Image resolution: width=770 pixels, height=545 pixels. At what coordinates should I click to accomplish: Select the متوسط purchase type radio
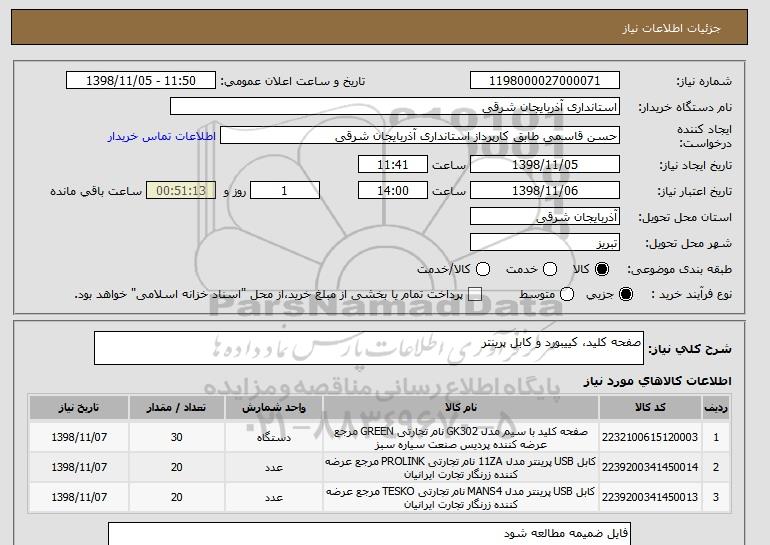click(567, 294)
